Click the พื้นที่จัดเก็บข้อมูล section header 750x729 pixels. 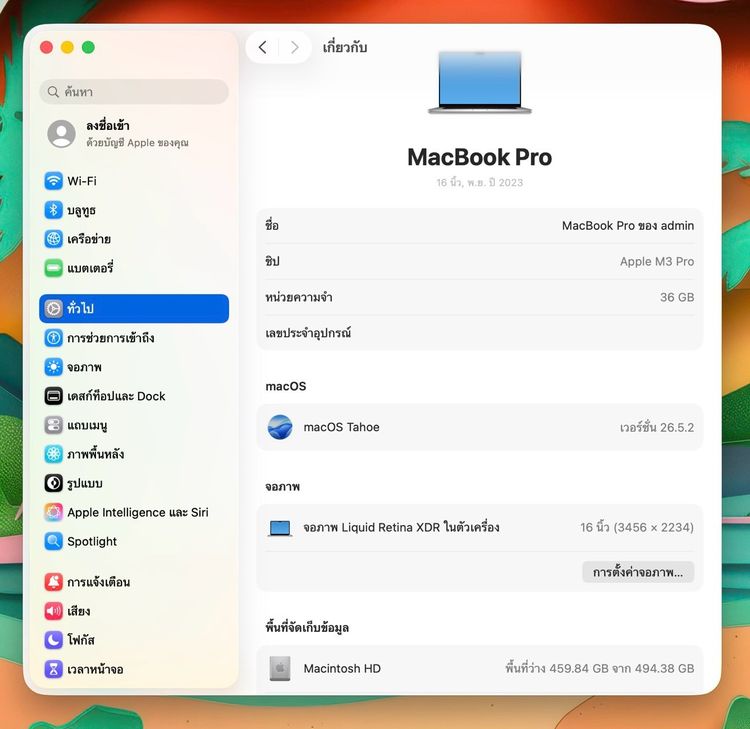point(307,628)
